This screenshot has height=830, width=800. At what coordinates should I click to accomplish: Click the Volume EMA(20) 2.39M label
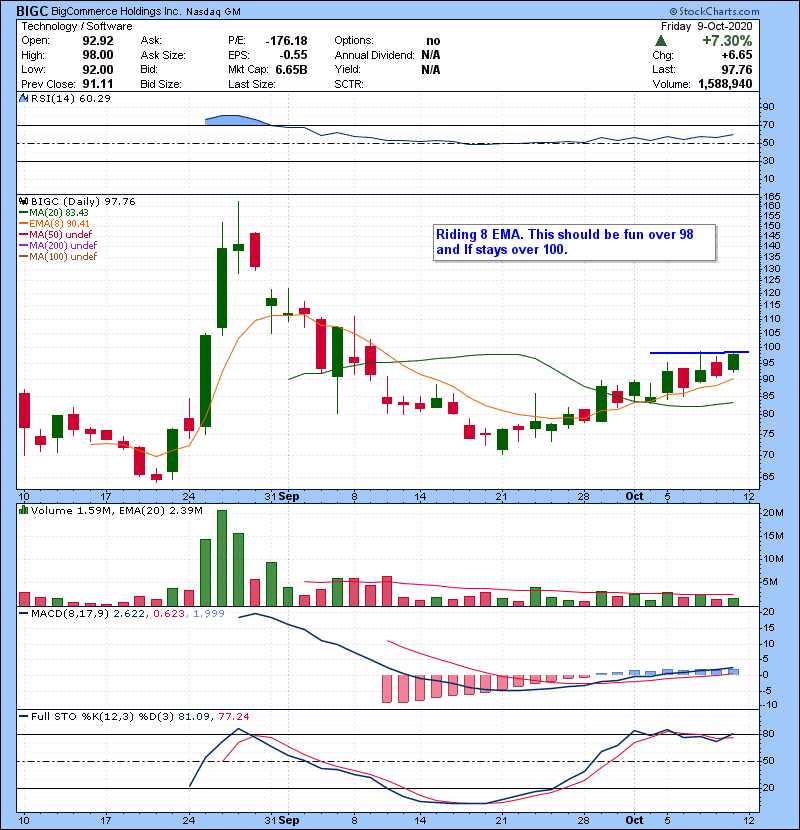(161, 510)
